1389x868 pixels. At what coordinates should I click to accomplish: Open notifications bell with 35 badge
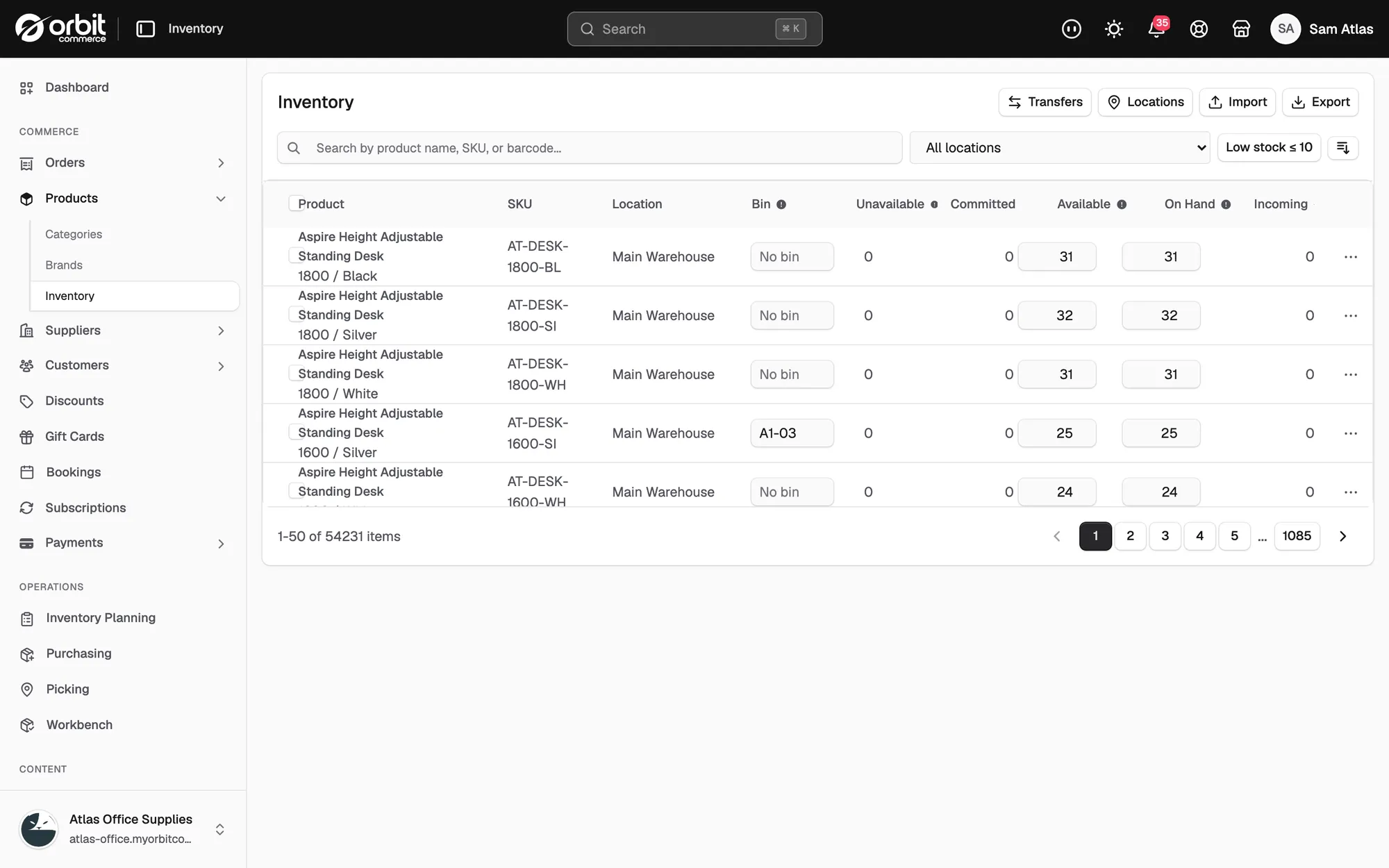click(1157, 28)
